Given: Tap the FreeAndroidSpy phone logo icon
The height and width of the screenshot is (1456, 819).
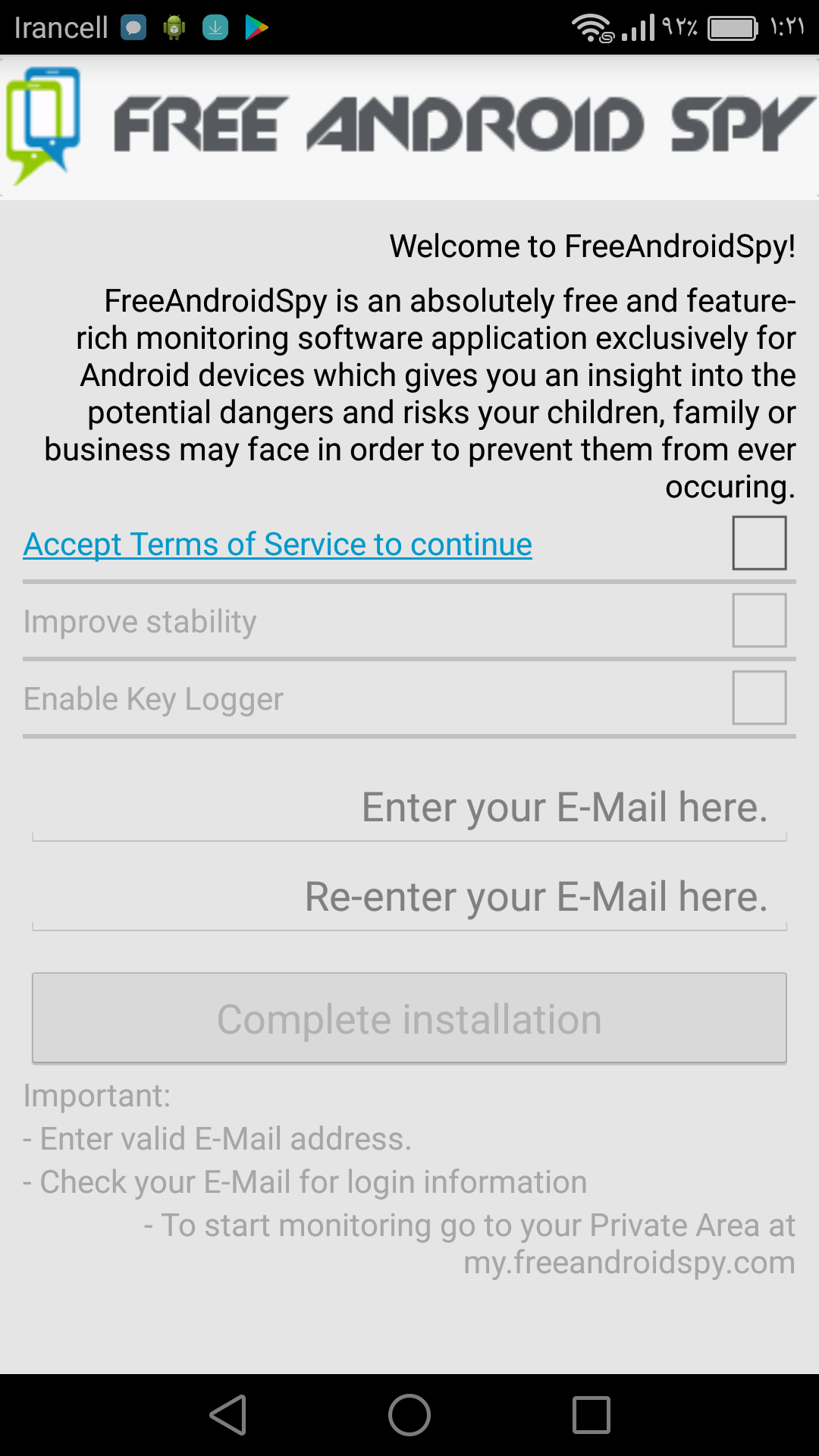Looking at the screenshot, I should [43, 125].
